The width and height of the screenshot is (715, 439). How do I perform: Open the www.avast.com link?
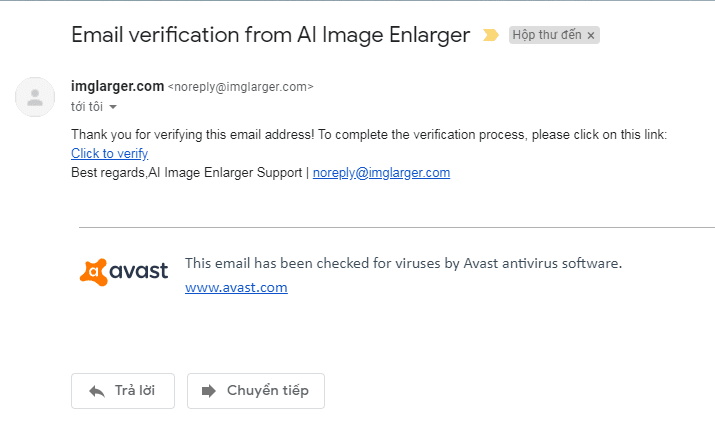pos(236,288)
